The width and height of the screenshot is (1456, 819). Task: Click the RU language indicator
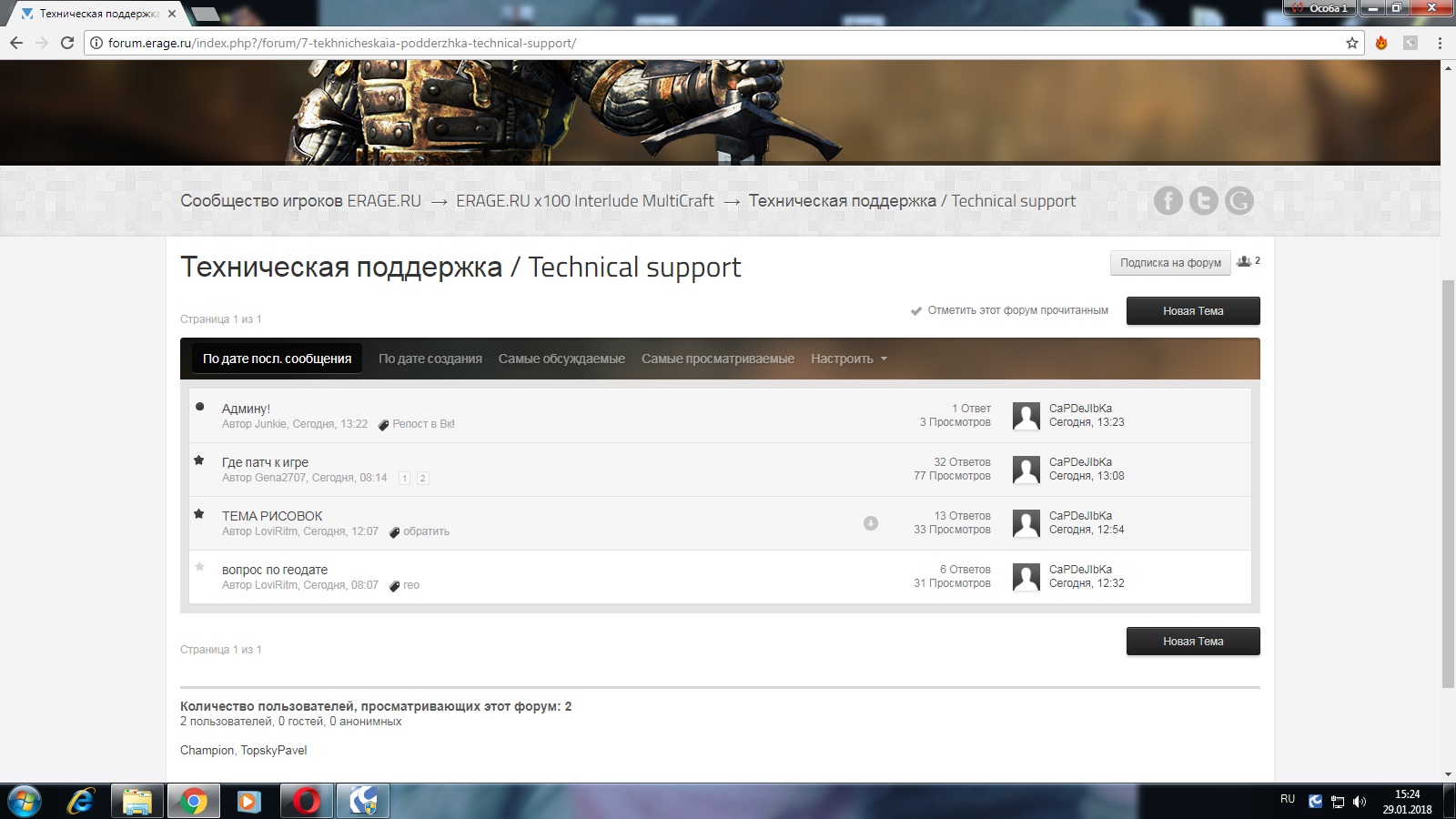[1288, 799]
